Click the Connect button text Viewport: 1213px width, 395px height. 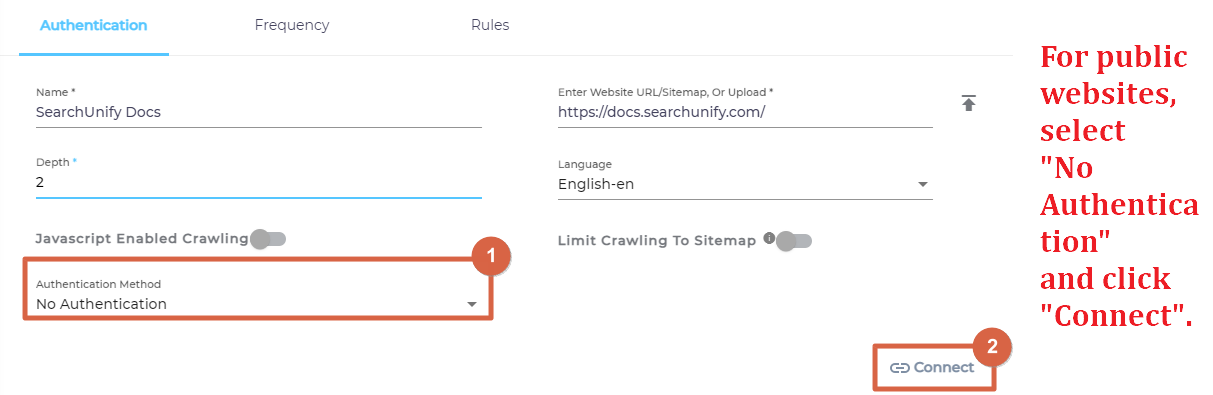click(943, 367)
